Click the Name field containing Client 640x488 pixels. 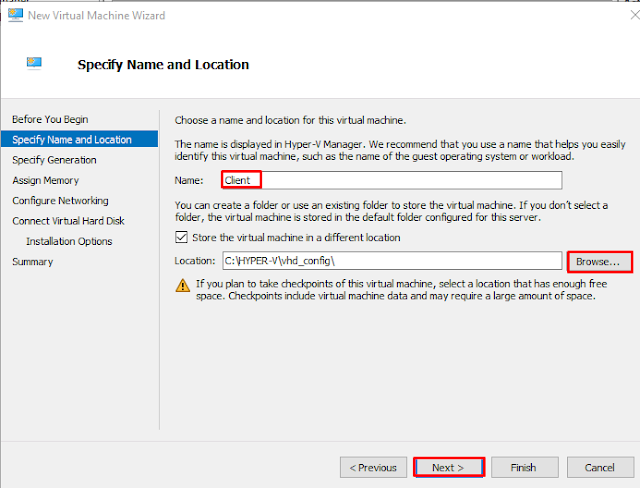pyautogui.click(x=392, y=180)
